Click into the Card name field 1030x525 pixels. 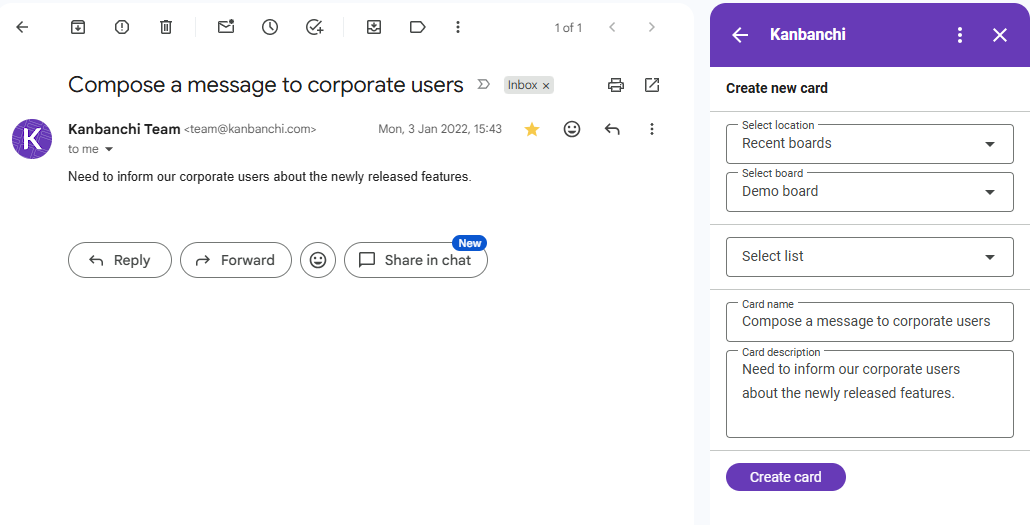point(870,322)
